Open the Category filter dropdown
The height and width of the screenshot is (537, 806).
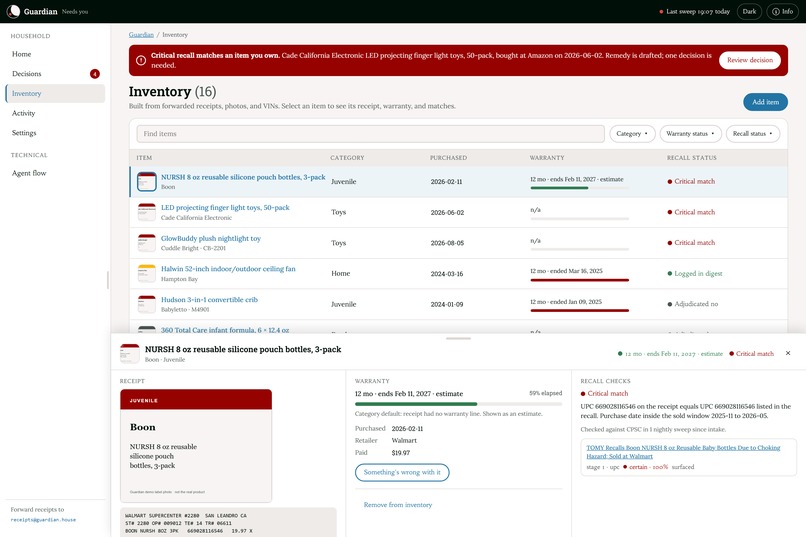(632, 134)
